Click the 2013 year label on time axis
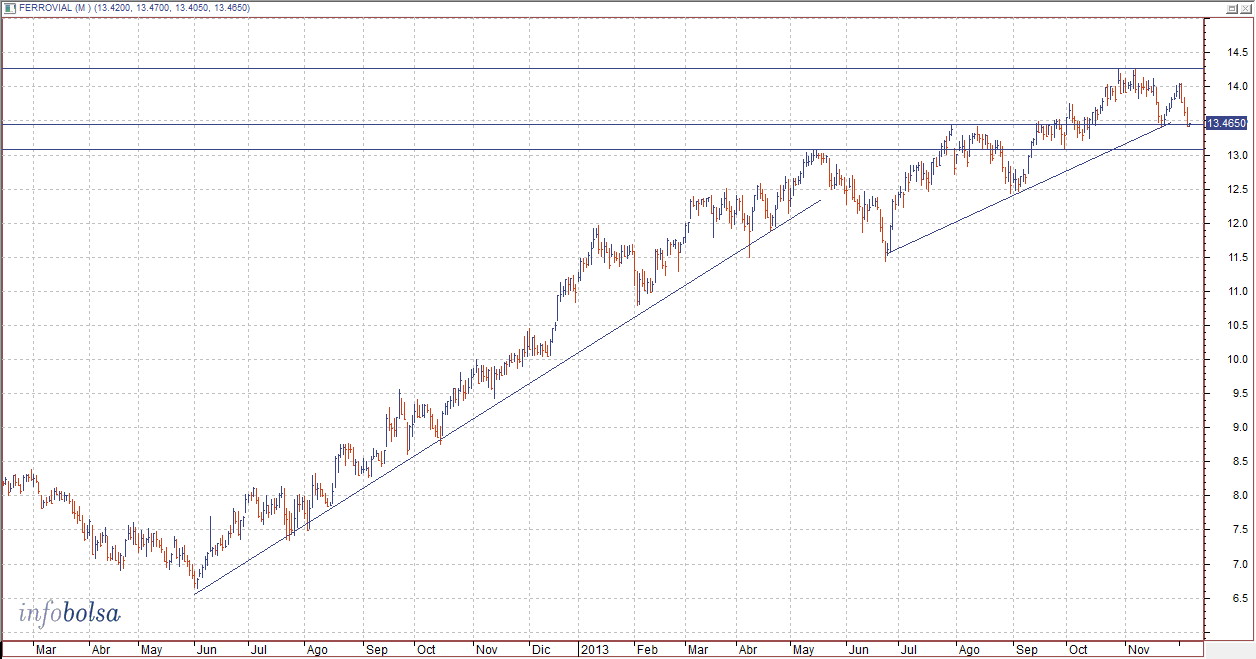 [x=593, y=650]
